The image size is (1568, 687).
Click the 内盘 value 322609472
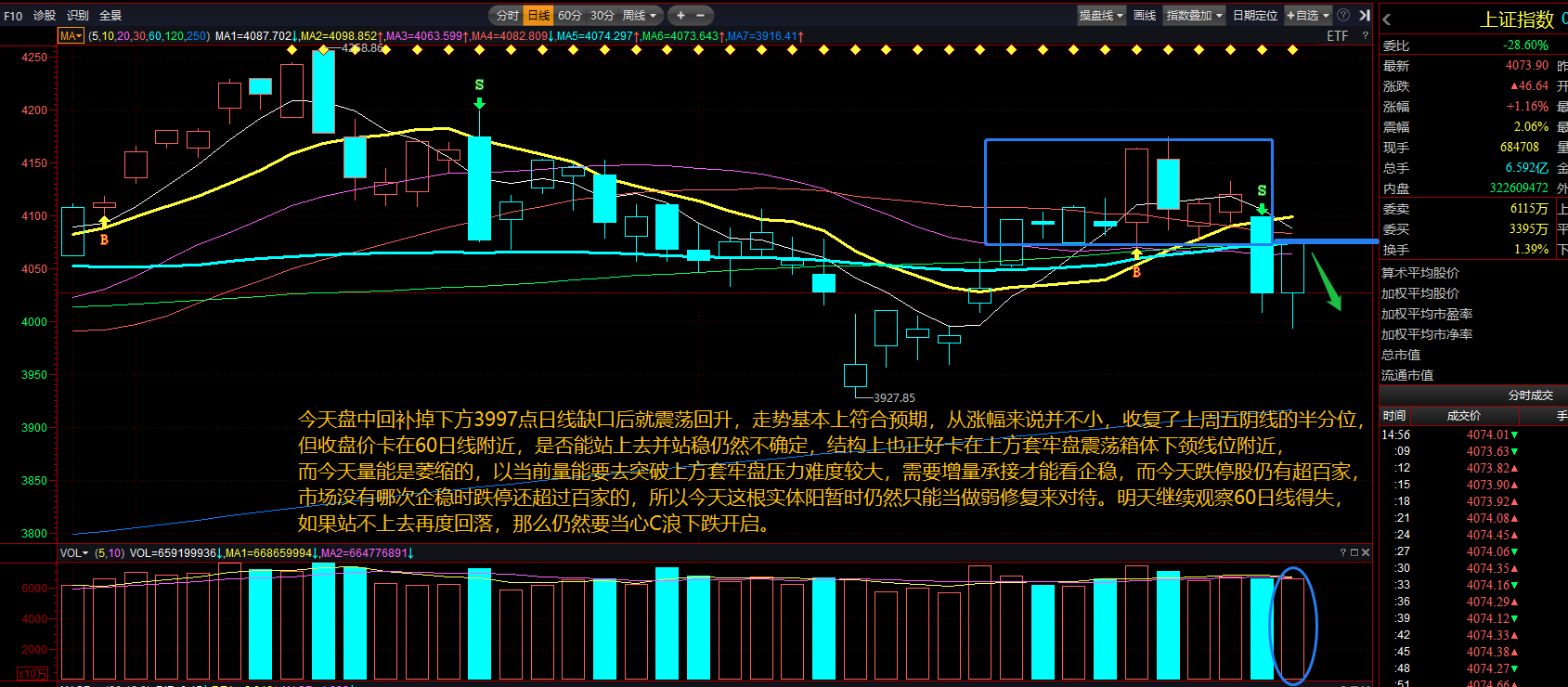click(x=1519, y=188)
